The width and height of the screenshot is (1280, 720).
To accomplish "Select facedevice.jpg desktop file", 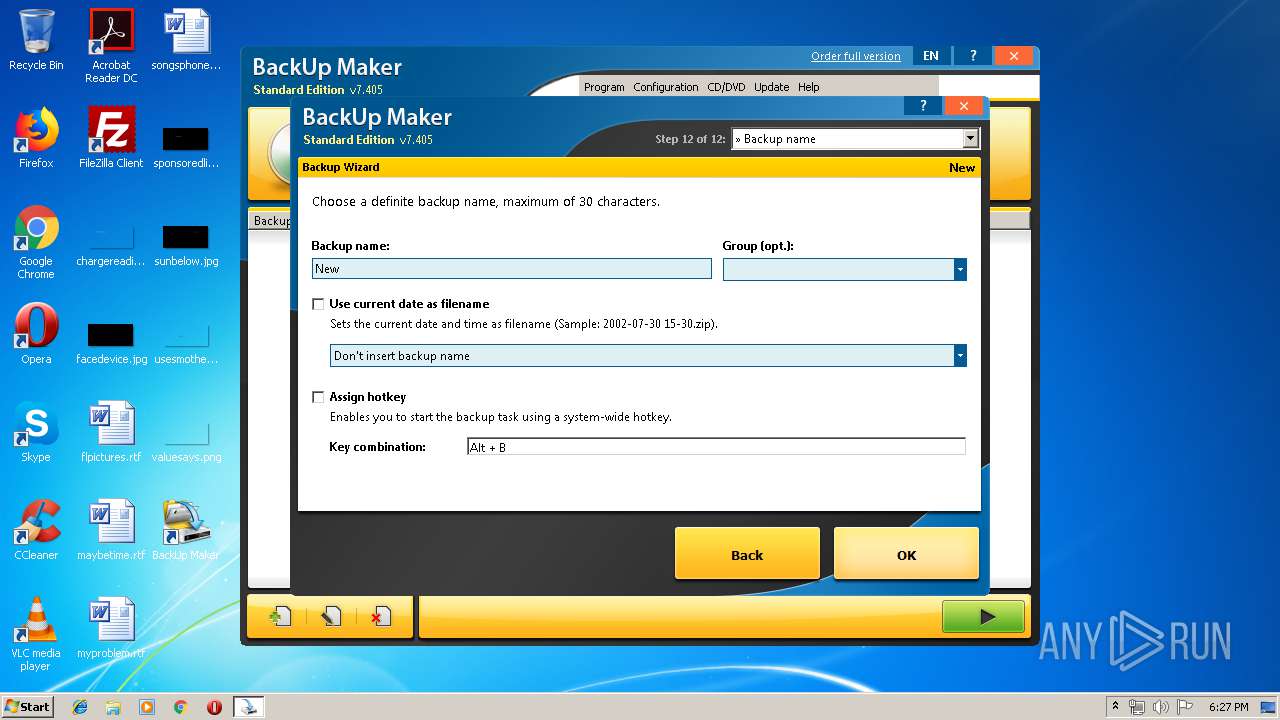I will point(111,342).
